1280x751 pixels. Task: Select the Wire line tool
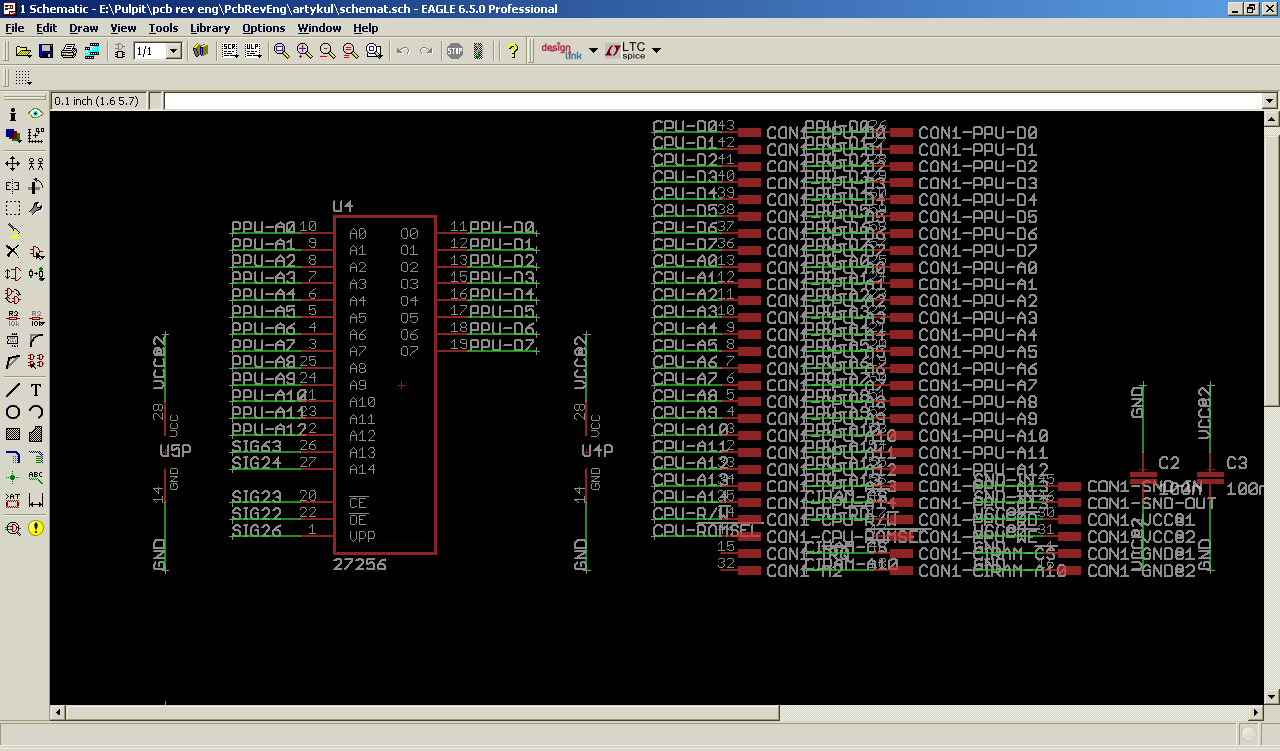(x=13, y=390)
